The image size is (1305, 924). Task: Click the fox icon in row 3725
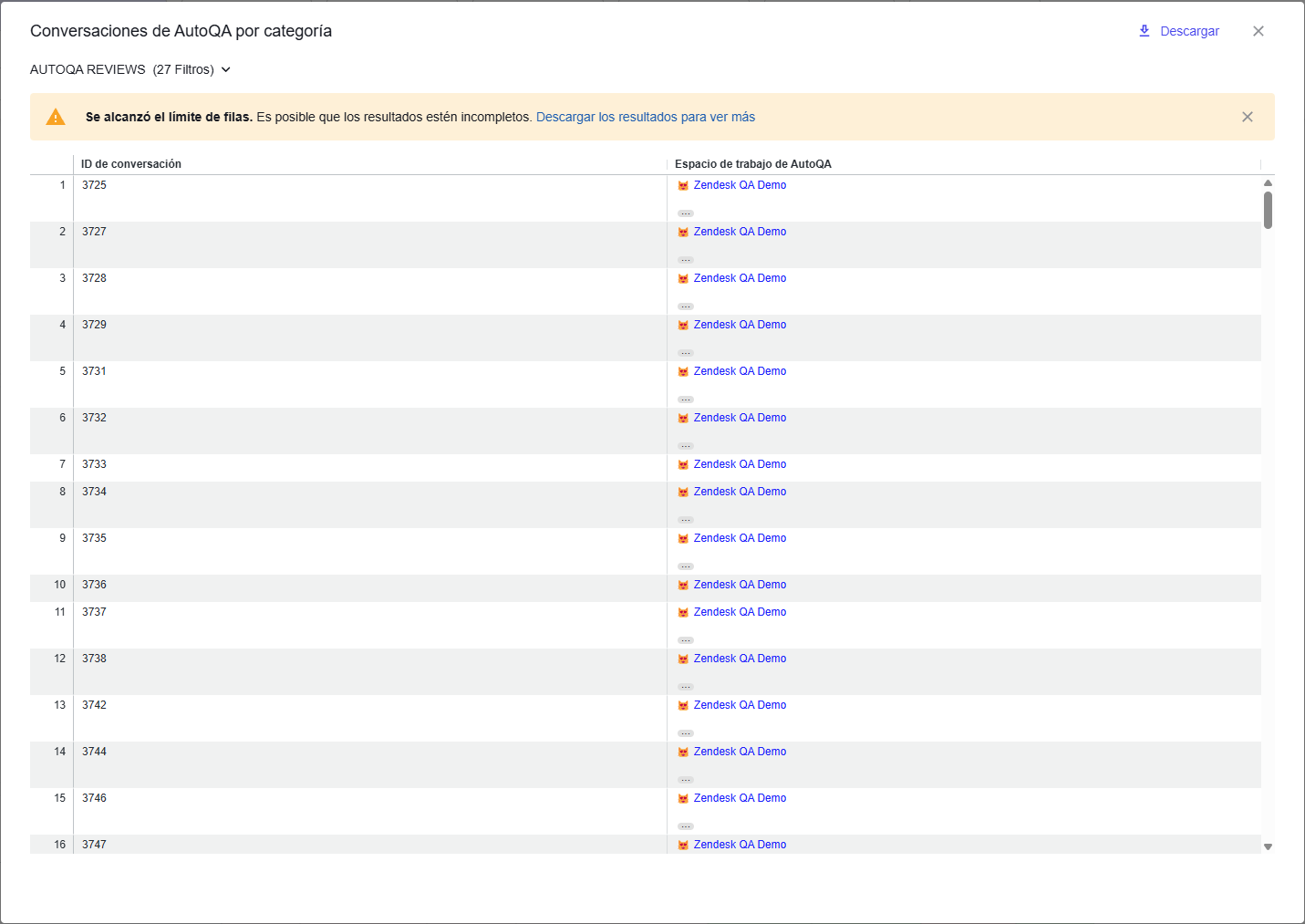tap(683, 186)
